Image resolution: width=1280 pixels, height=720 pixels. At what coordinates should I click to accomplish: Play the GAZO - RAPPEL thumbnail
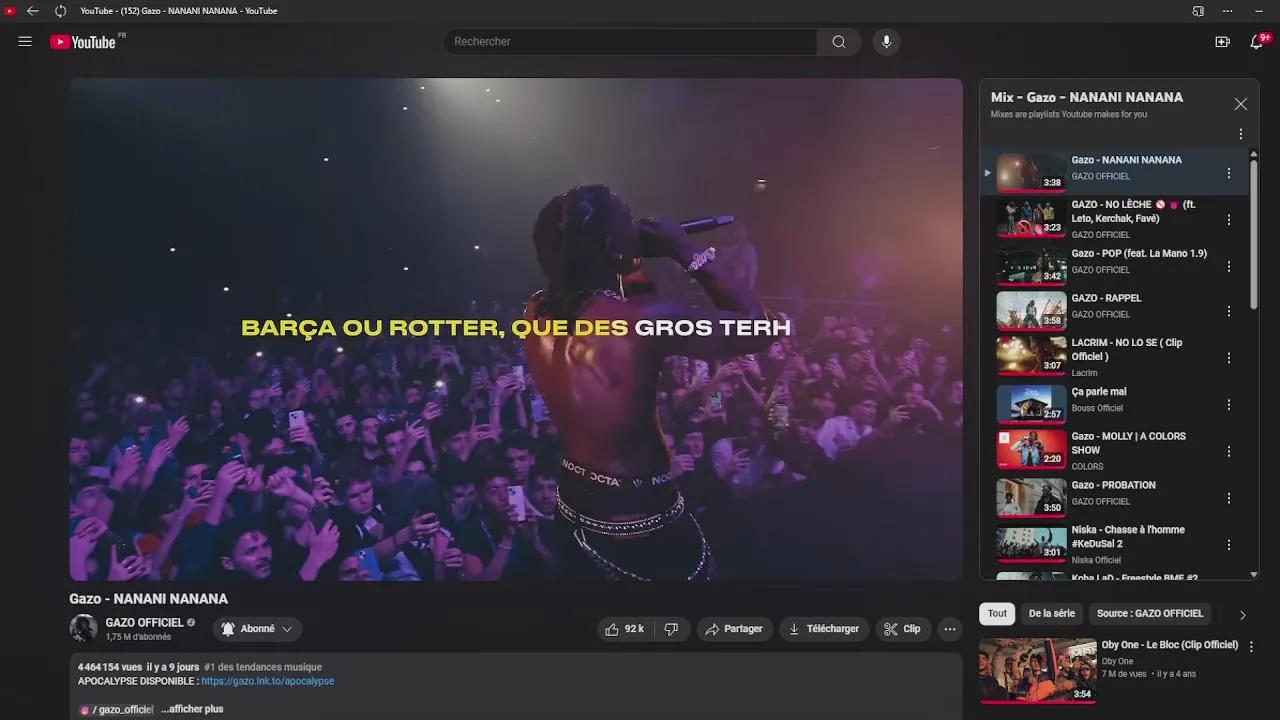(1031, 310)
